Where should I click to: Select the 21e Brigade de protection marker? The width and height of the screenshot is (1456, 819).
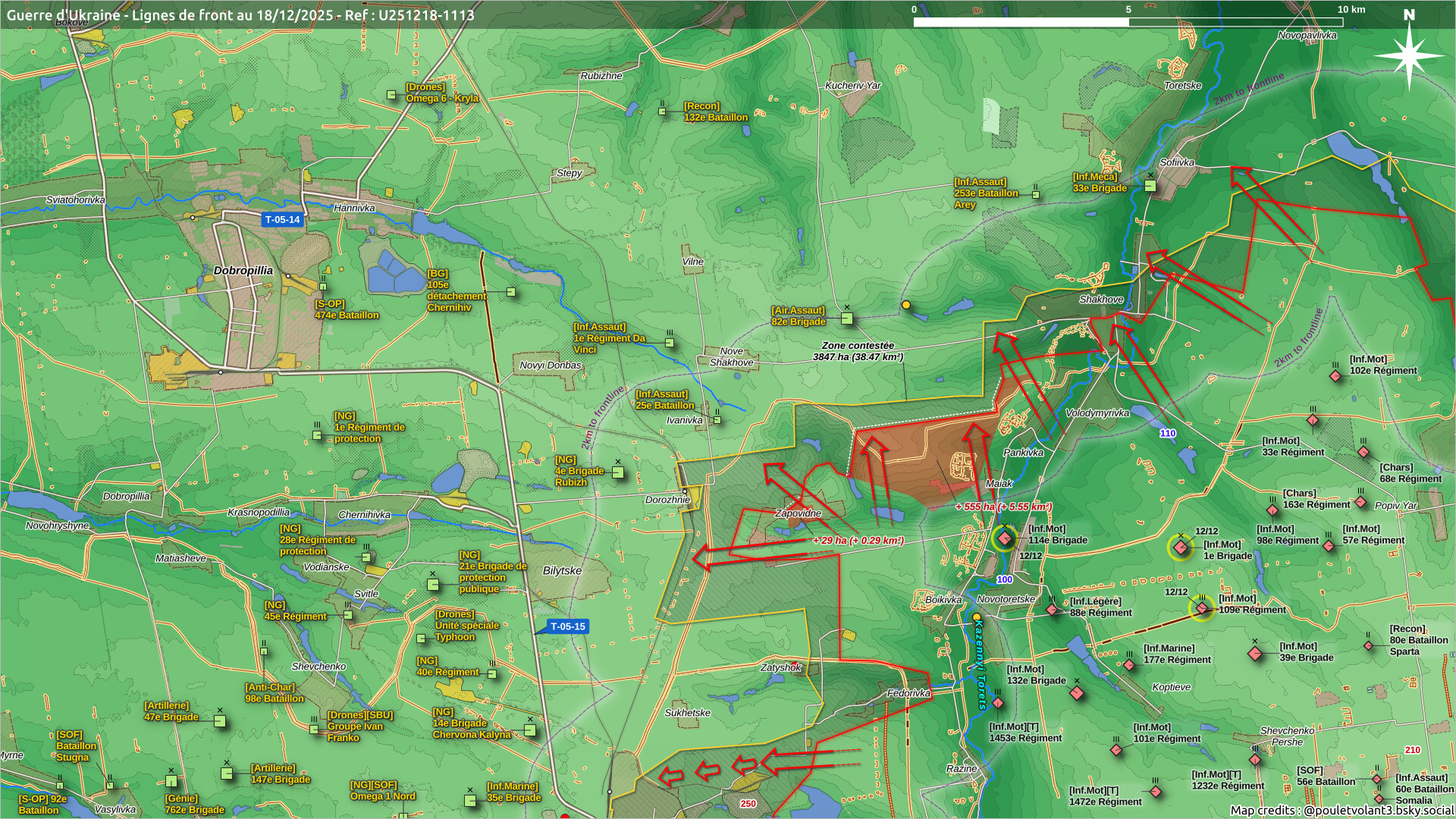point(433,585)
